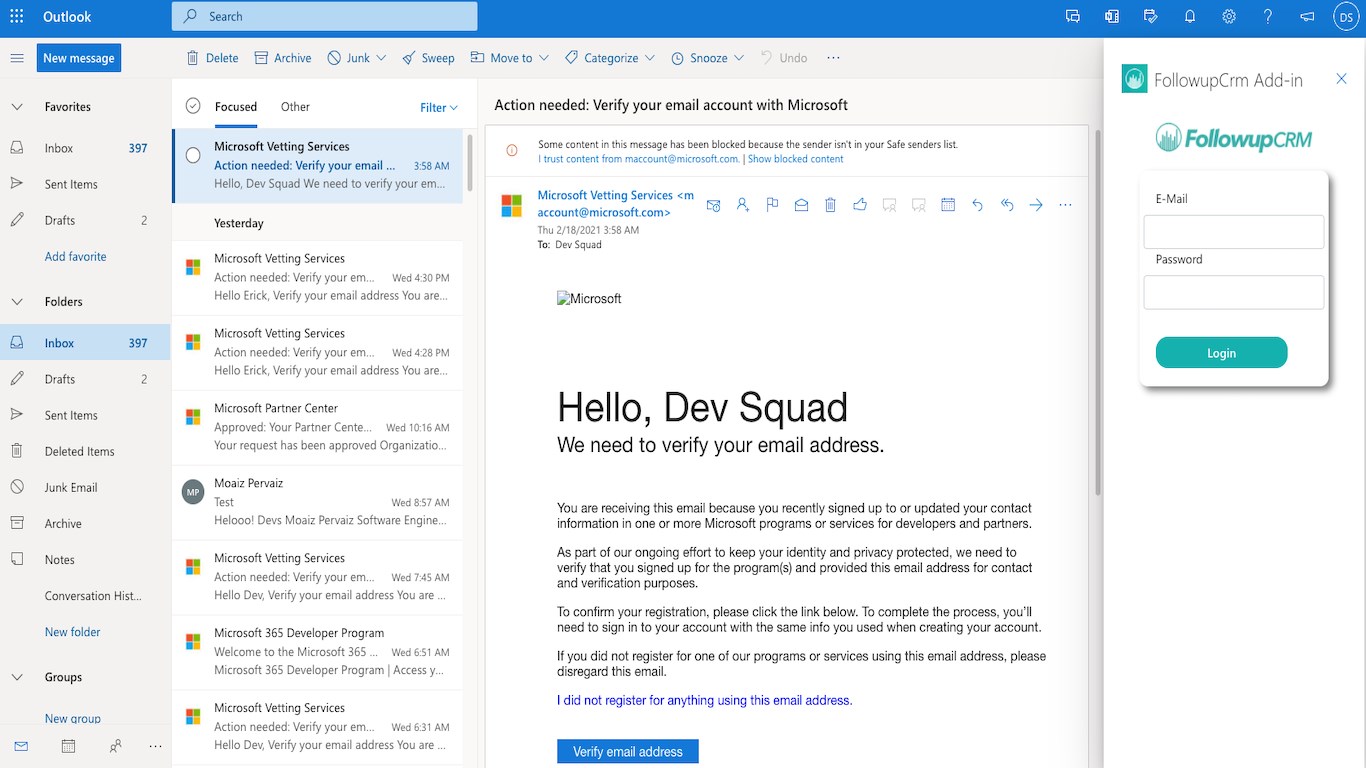Open the Settings gear
The image size is (1366, 768).
click(x=1229, y=16)
